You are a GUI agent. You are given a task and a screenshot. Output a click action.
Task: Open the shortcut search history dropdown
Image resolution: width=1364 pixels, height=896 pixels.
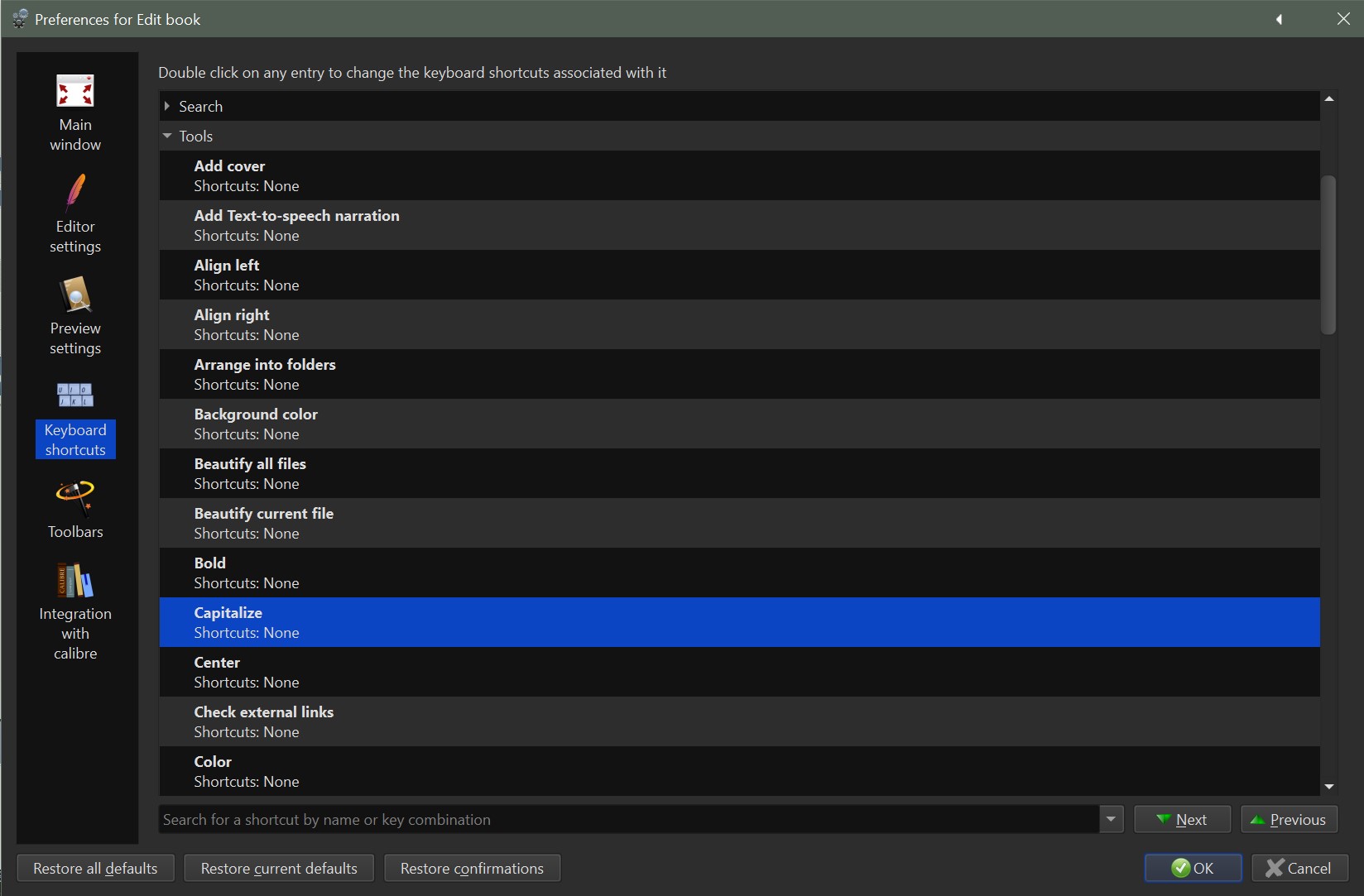(1111, 820)
